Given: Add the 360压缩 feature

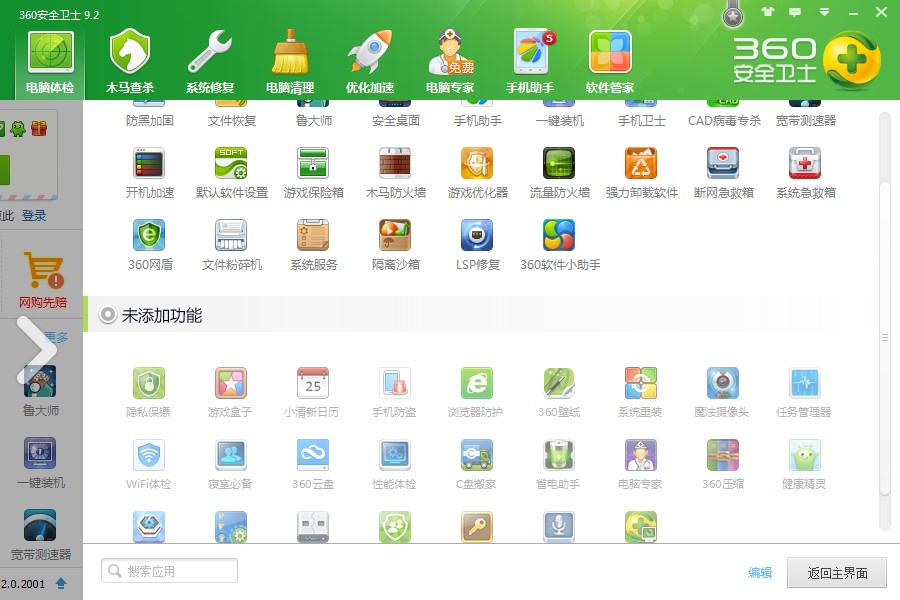Looking at the screenshot, I should click(x=723, y=464).
